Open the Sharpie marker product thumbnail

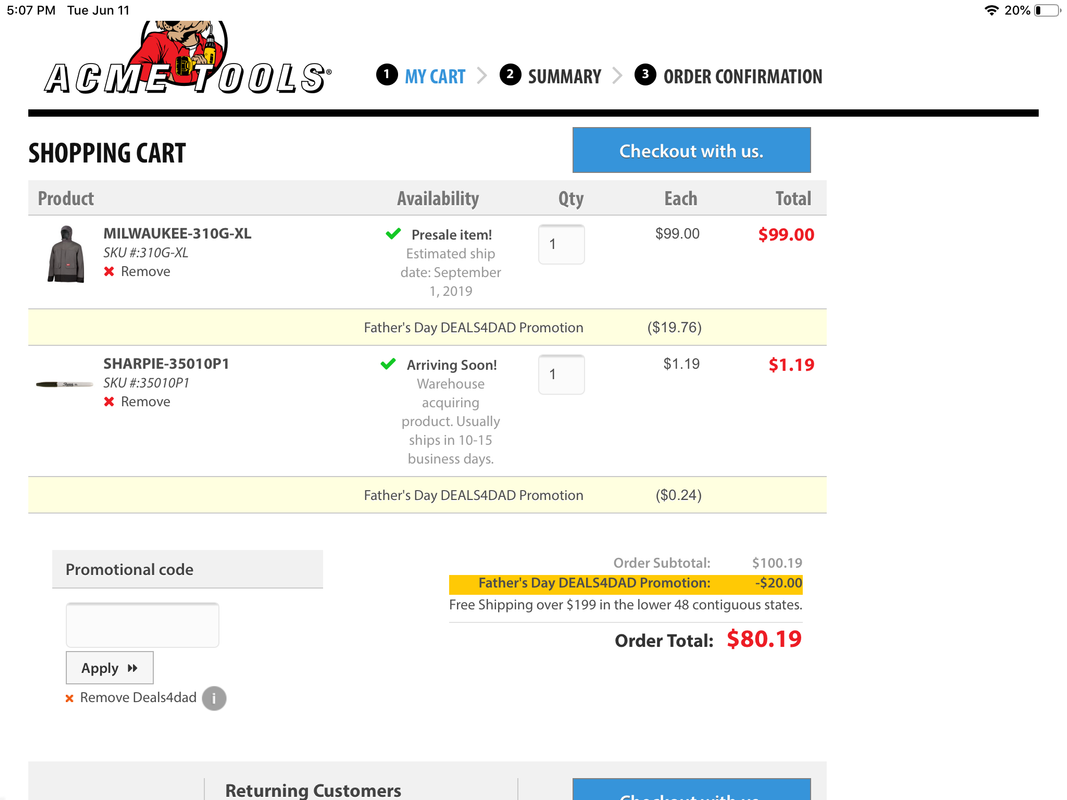[64, 384]
